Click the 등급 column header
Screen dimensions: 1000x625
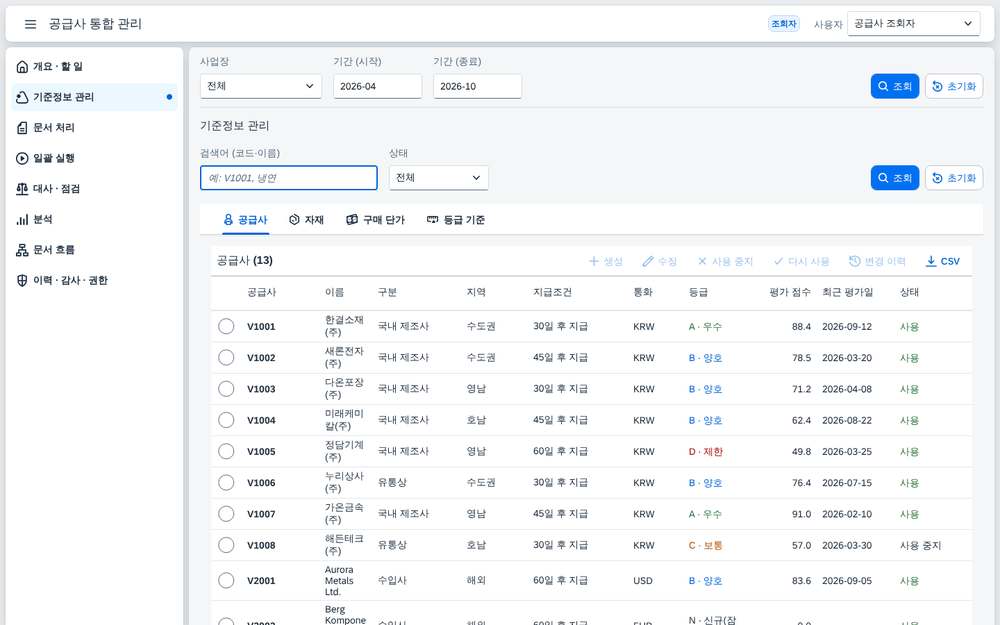(698, 292)
